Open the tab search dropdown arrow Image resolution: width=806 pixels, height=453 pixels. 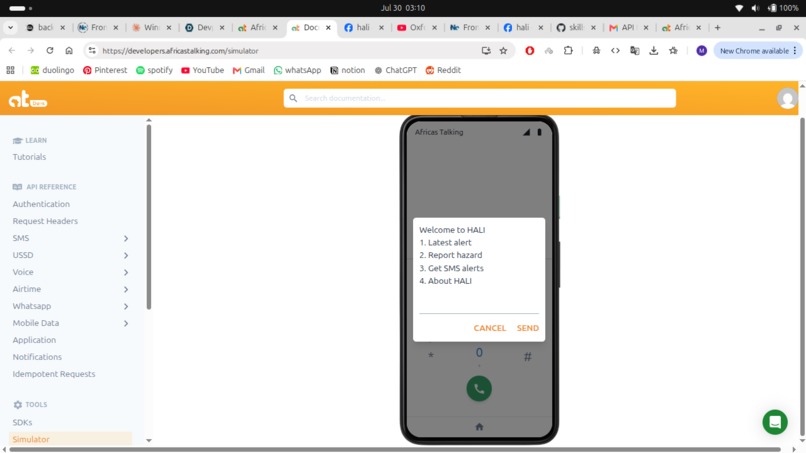click(10, 27)
